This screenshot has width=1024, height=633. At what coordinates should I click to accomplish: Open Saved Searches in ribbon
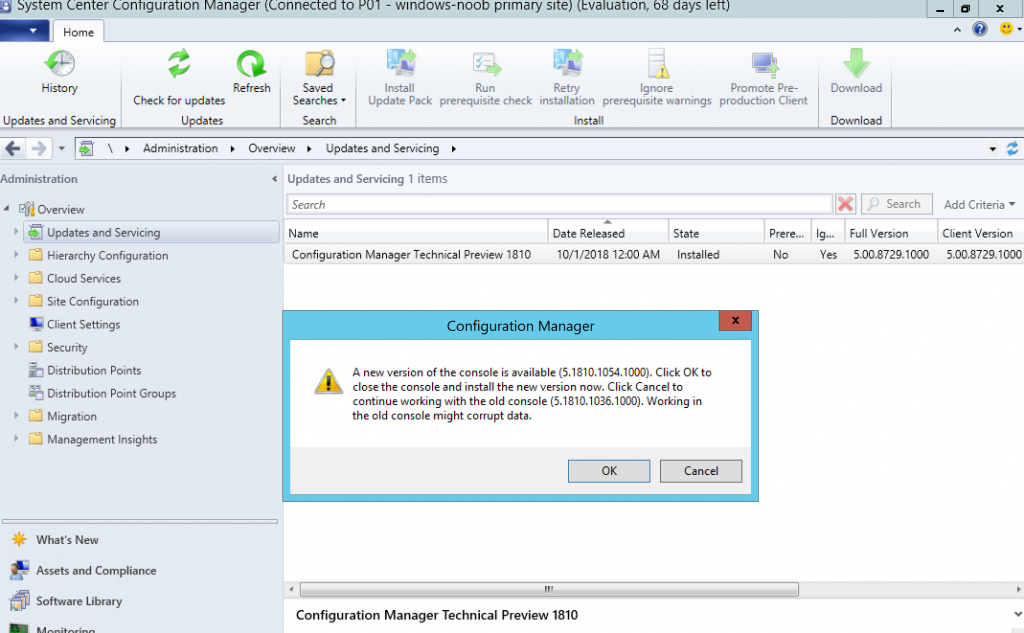[319, 77]
